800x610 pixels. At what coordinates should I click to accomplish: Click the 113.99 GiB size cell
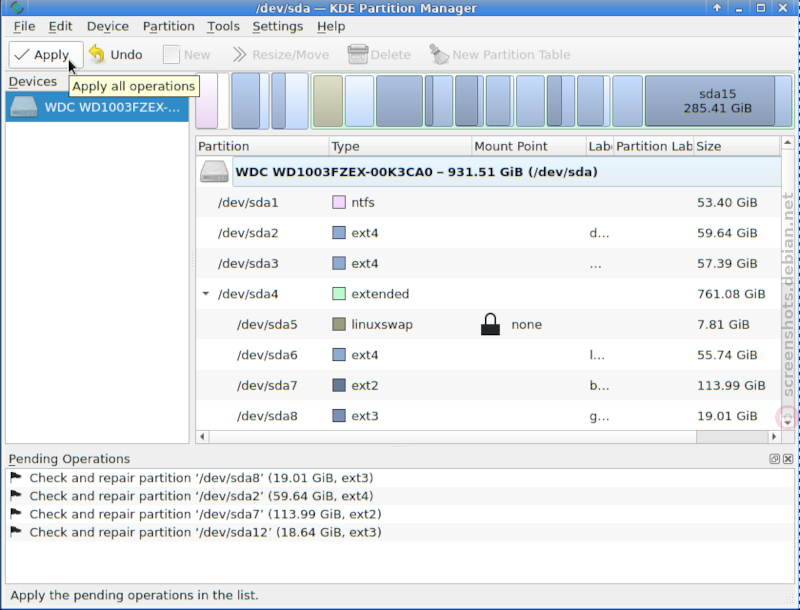point(731,386)
